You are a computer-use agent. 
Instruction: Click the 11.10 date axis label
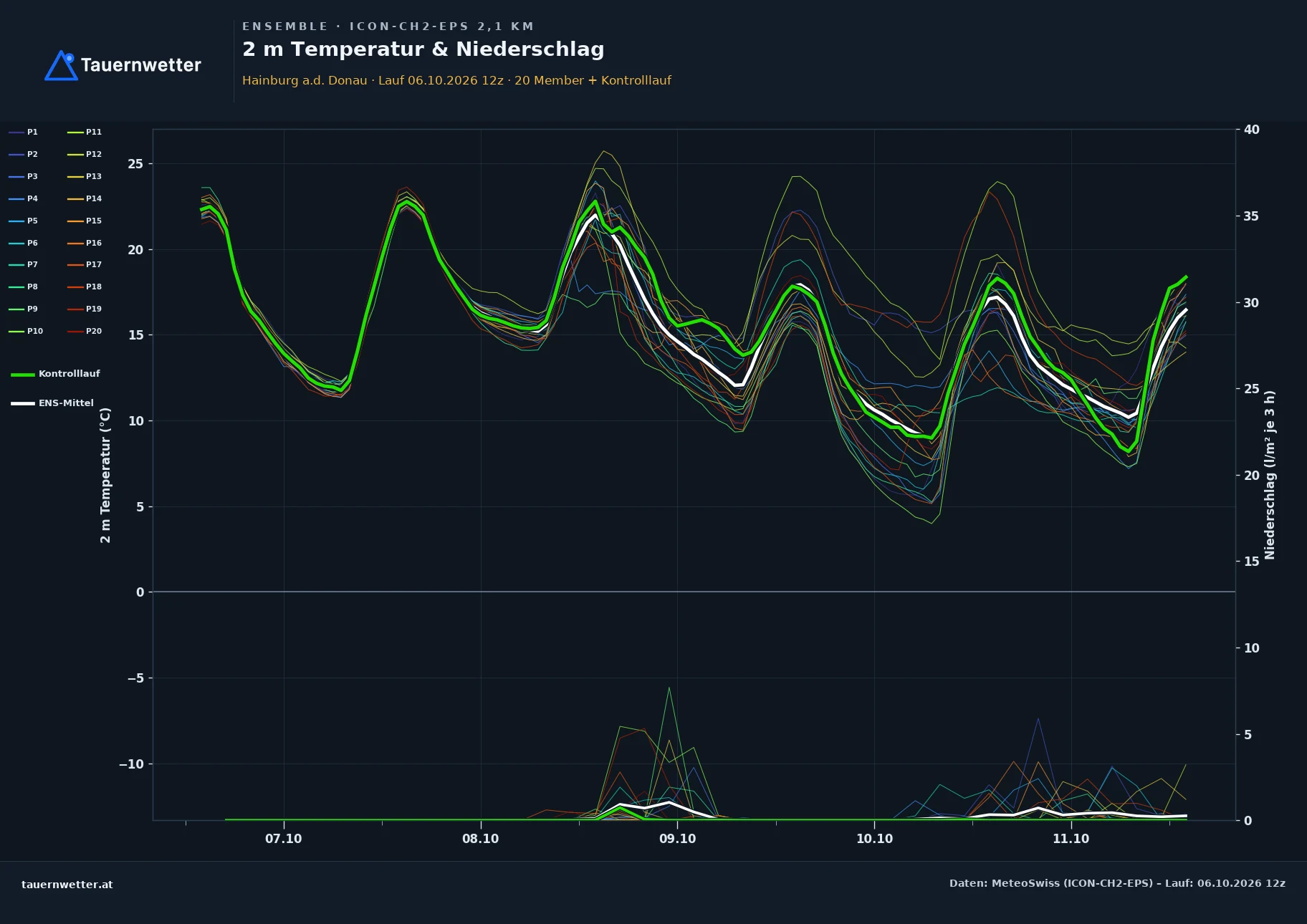pyautogui.click(x=1071, y=839)
